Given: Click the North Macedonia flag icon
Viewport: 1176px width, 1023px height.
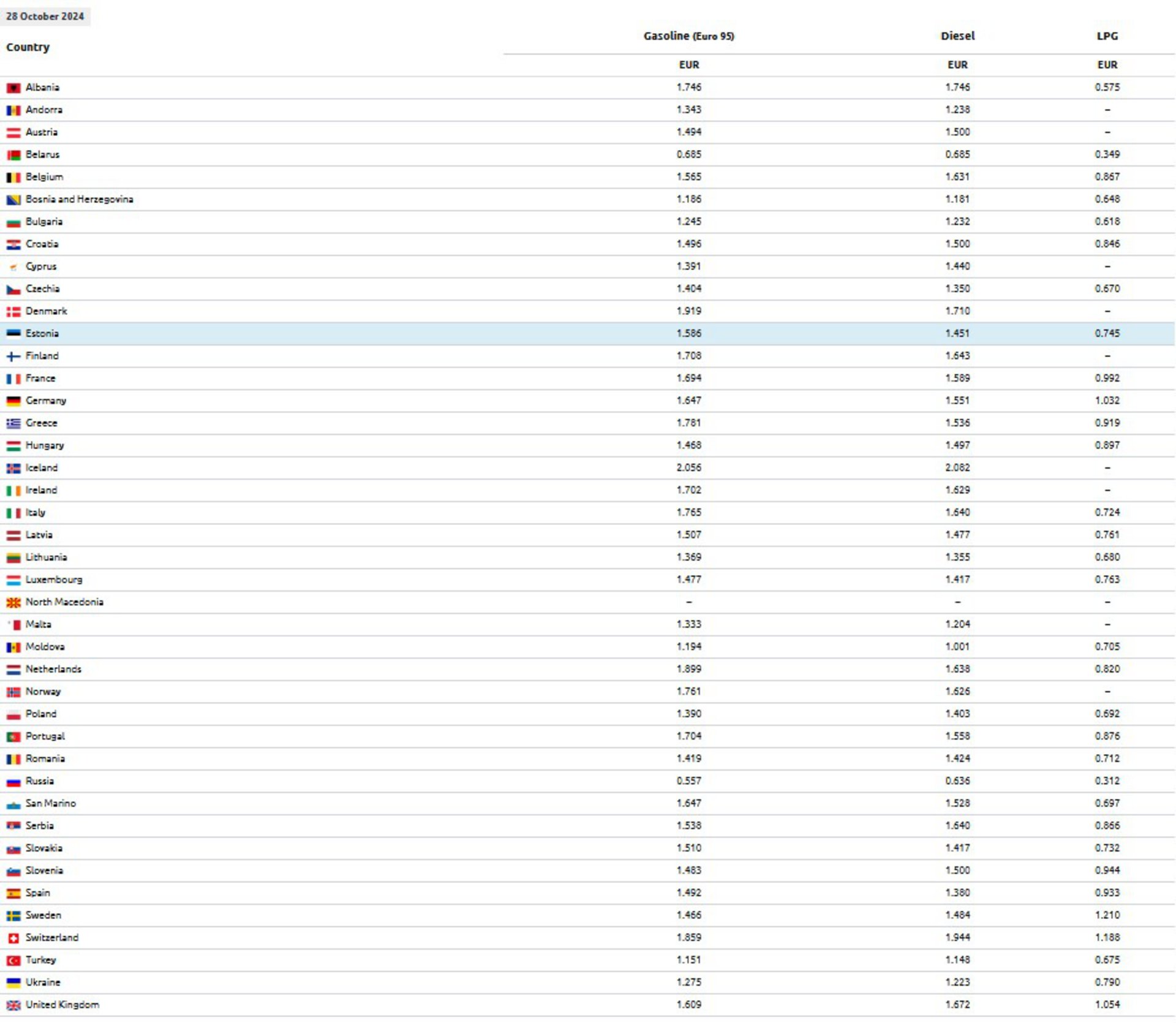Looking at the screenshot, I should pyautogui.click(x=13, y=603).
